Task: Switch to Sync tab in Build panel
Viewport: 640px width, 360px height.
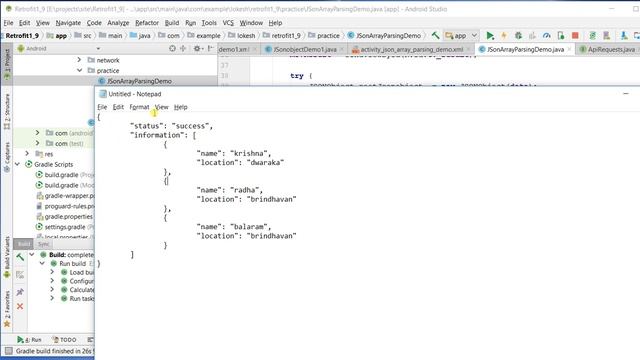Action: click(43, 244)
